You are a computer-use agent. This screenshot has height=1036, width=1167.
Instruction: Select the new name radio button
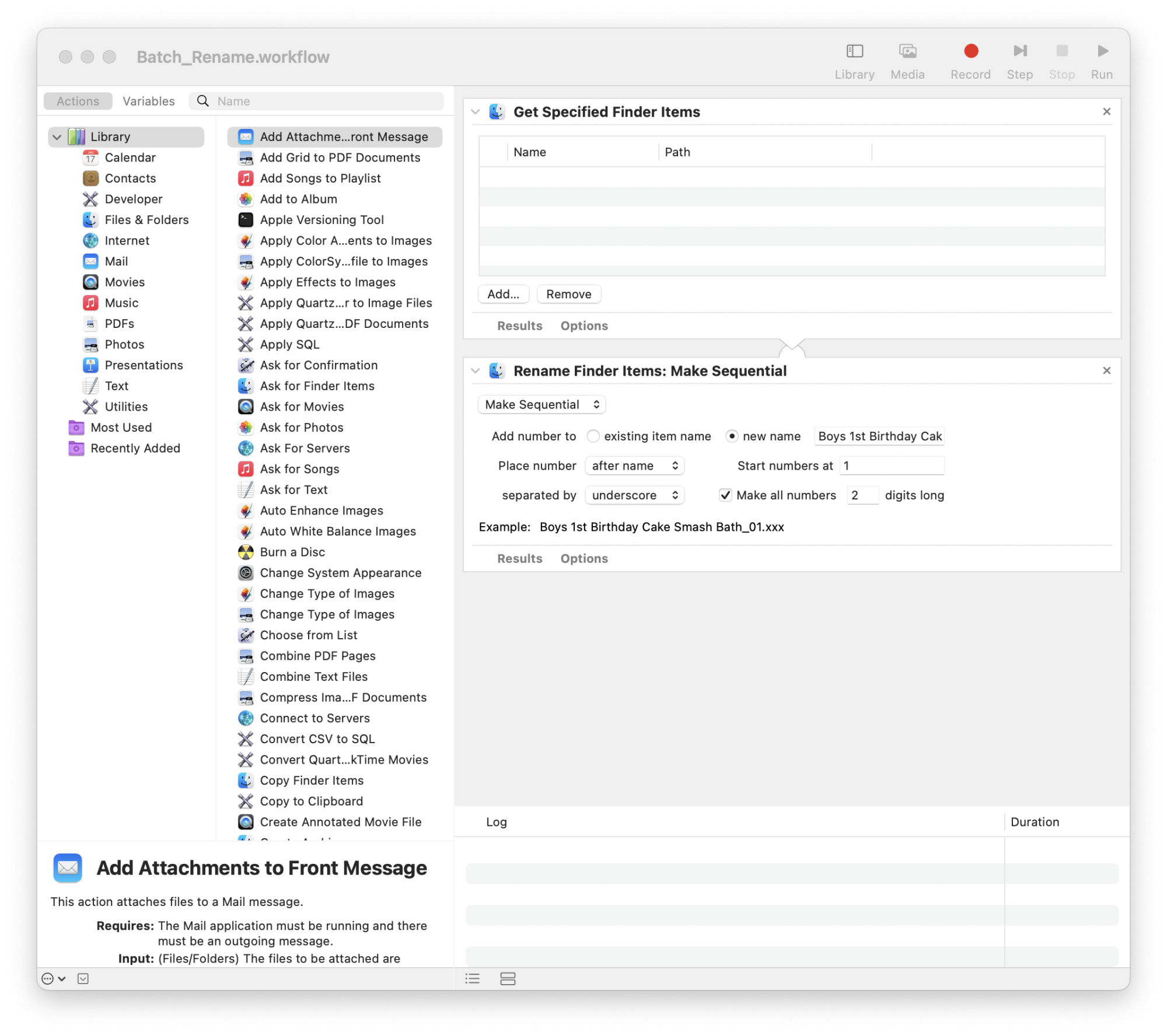pos(732,436)
